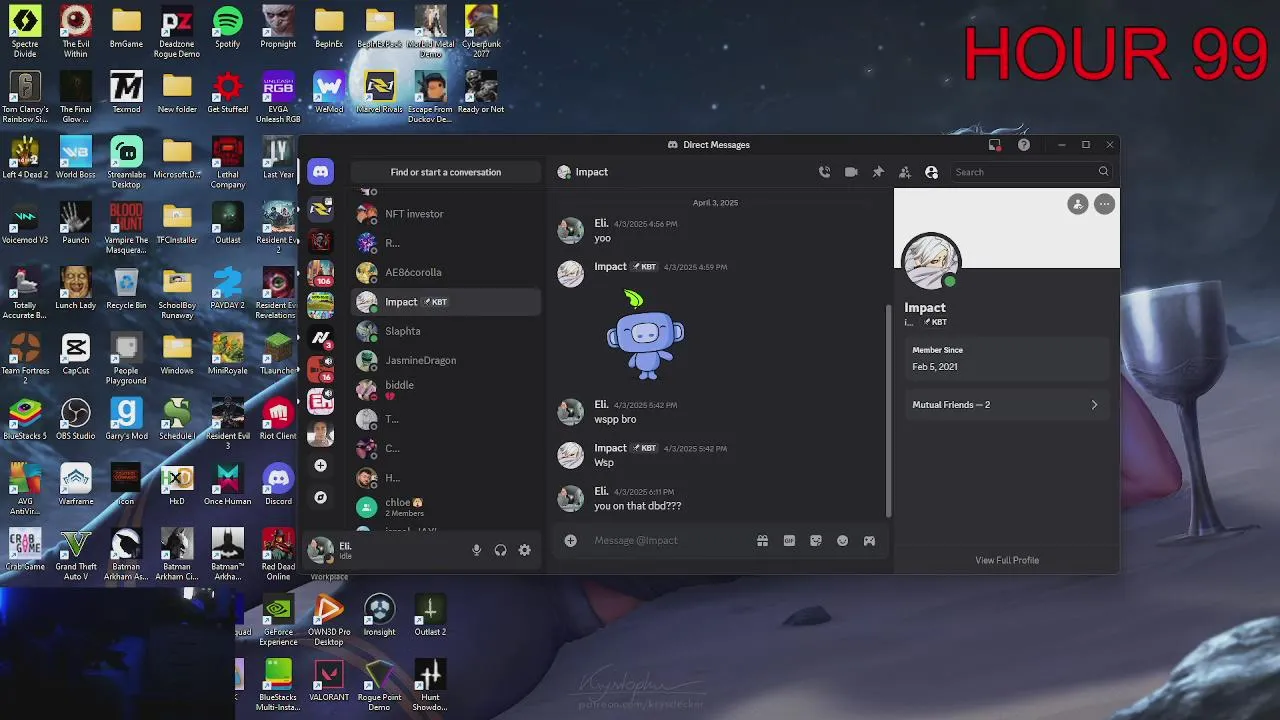This screenshot has height=720, width=1280.
Task: Open Discord user settings gear
Action: coord(524,550)
